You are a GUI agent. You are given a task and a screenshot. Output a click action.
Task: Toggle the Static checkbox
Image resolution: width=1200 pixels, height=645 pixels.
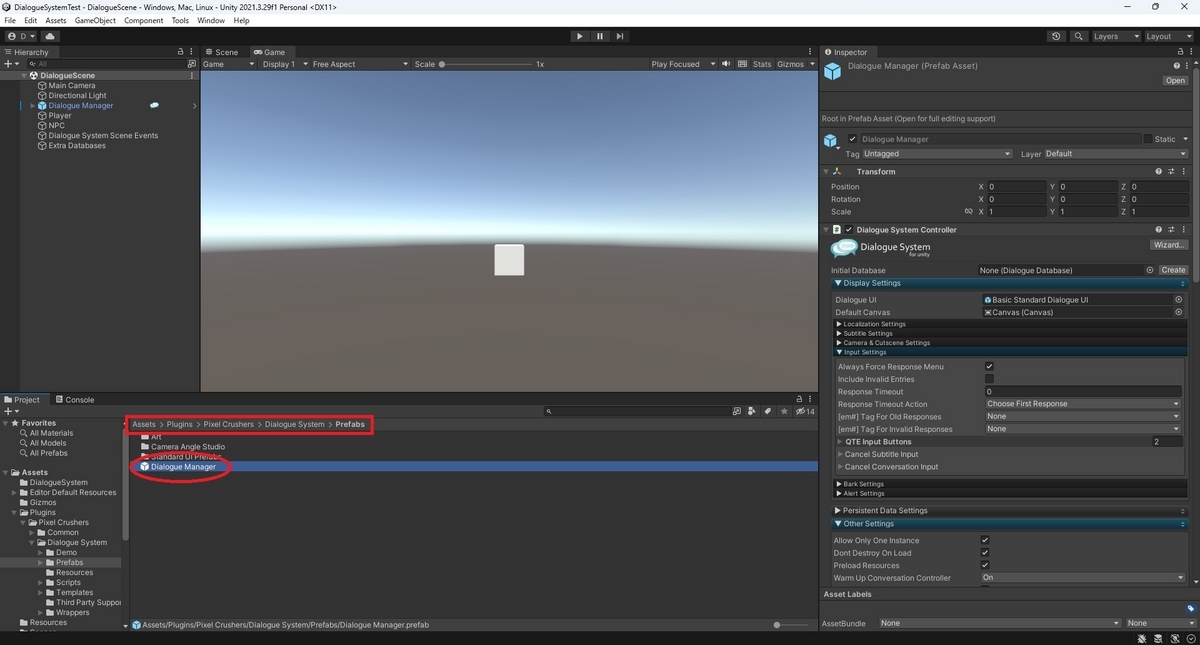[x=1148, y=139]
